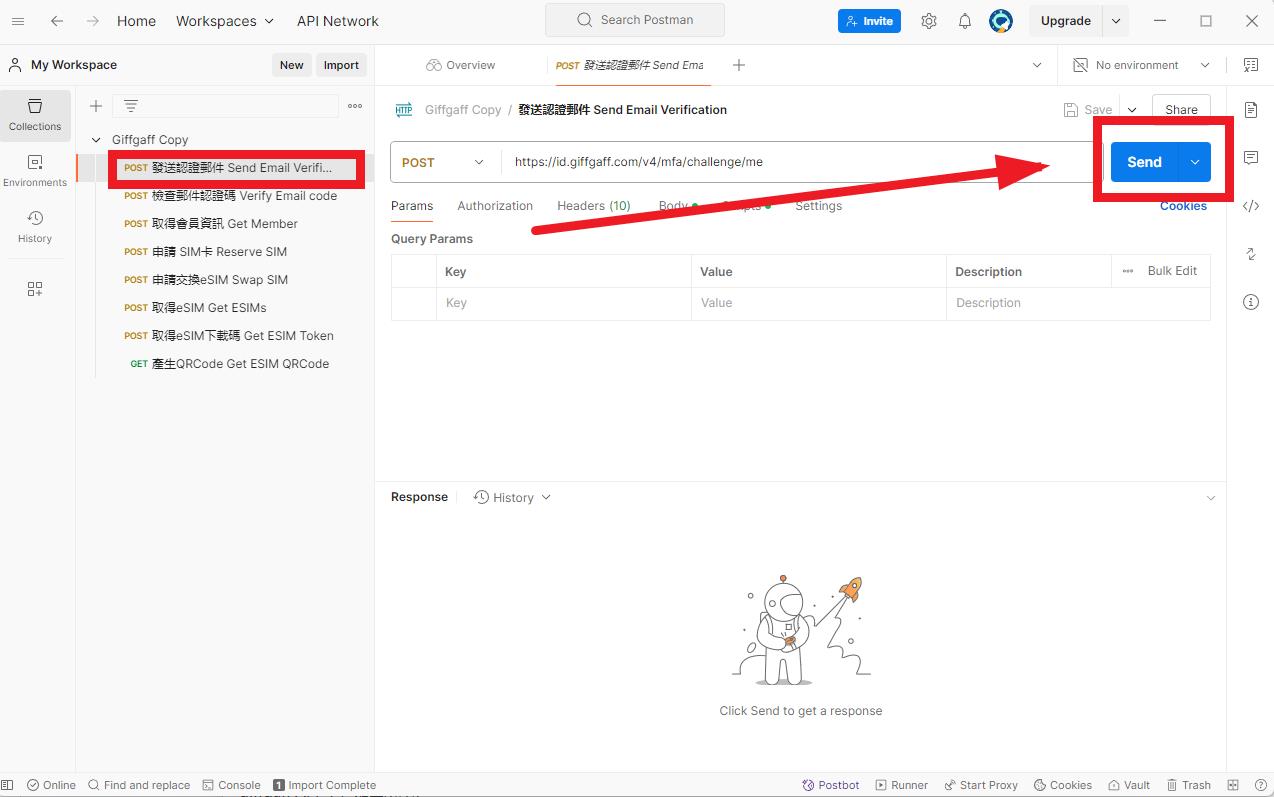1274x797 pixels.
Task: Create a new collection with plus icon
Action: point(96,106)
